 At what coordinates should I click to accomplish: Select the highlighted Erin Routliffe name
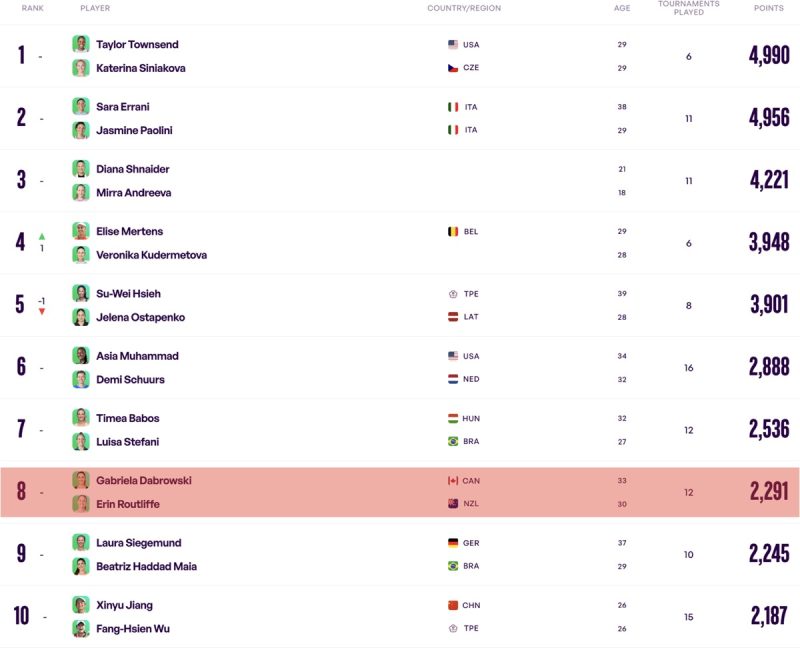tap(128, 504)
